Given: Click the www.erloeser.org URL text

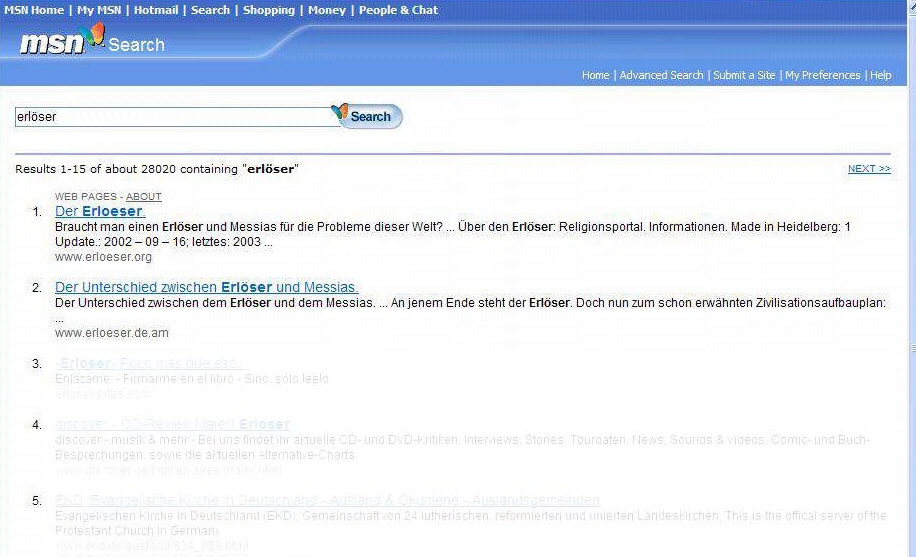Looking at the screenshot, I should pyautogui.click(x=103, y=257).
